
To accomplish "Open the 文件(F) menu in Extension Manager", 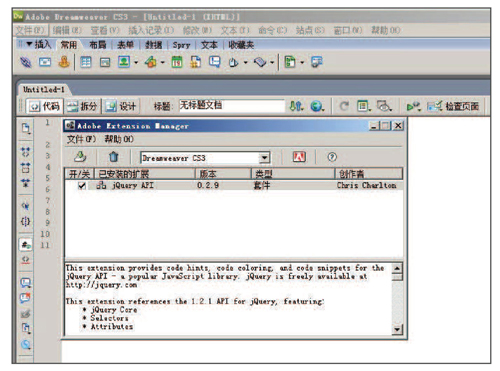I will pos(81,139).
